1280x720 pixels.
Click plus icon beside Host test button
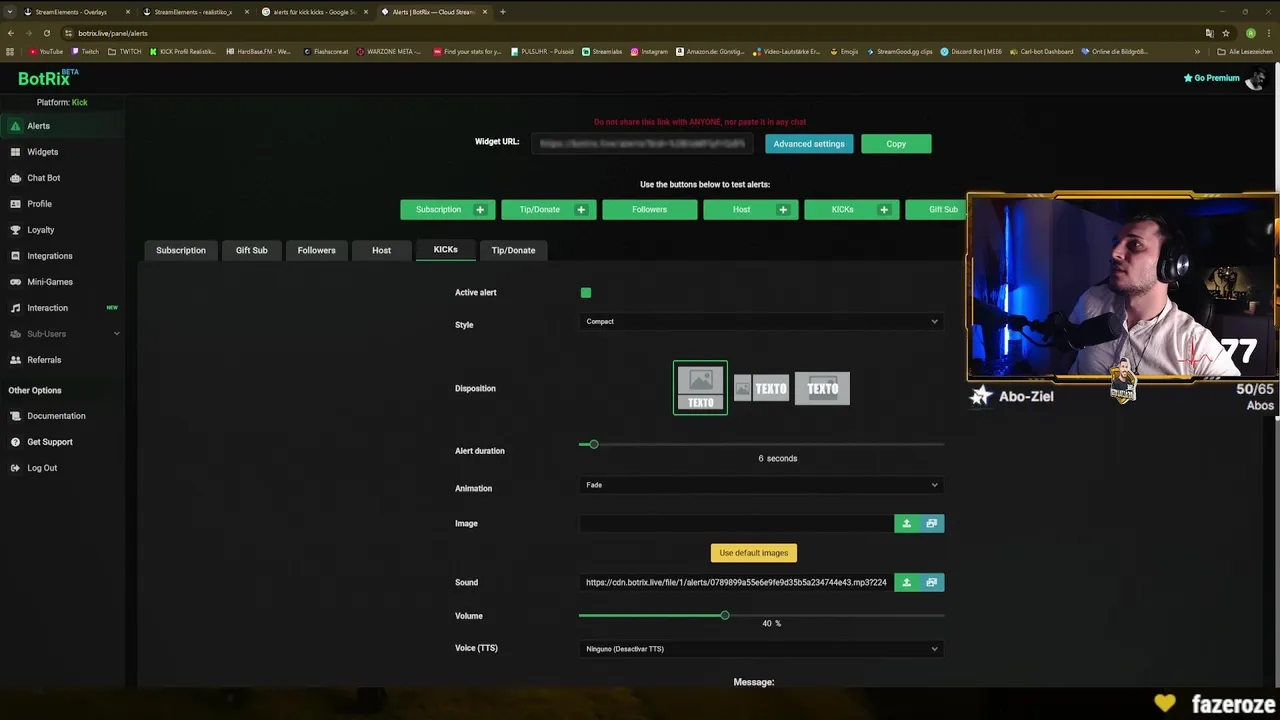[783, 210]
